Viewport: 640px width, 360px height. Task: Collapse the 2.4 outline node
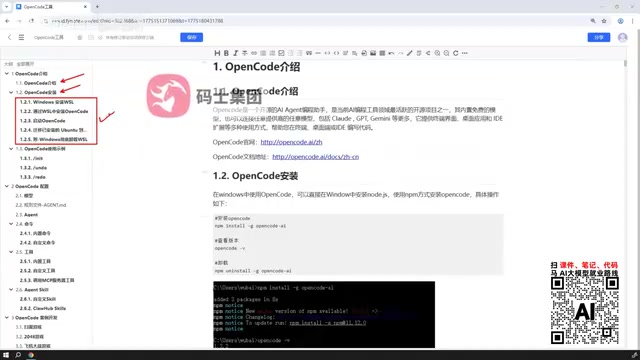click(11, 224)
